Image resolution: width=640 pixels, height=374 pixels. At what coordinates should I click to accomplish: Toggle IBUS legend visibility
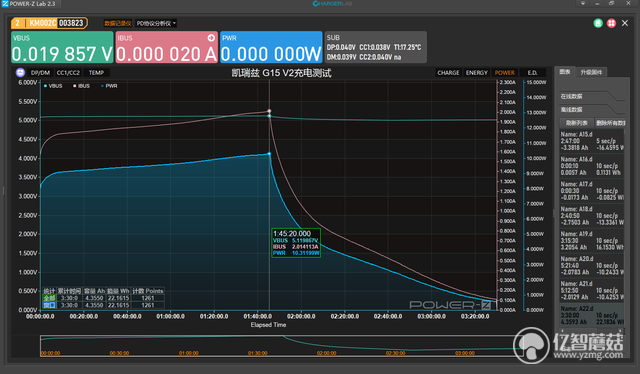click(82, 86)
